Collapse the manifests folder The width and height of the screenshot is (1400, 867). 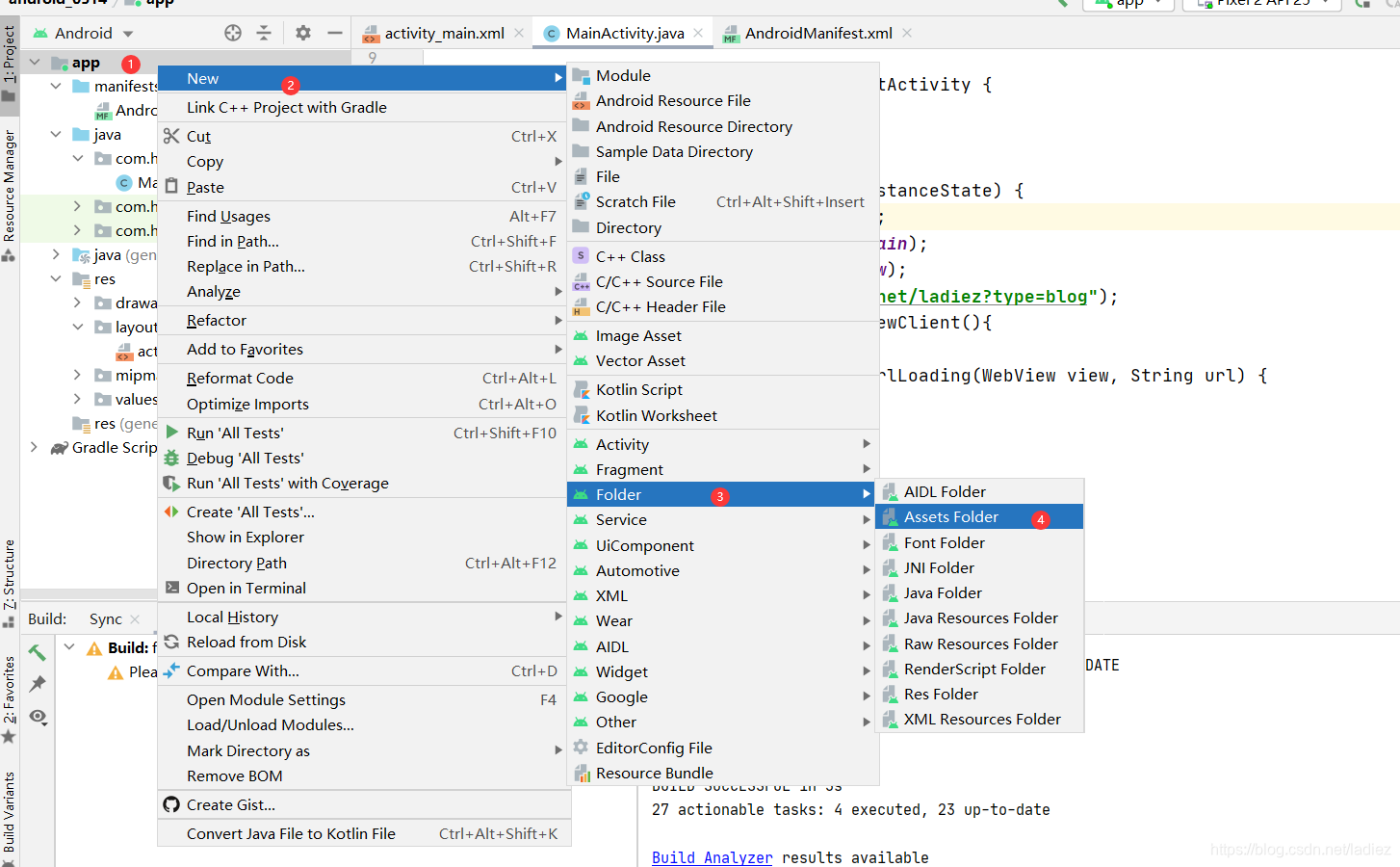(x=56, y=86)
